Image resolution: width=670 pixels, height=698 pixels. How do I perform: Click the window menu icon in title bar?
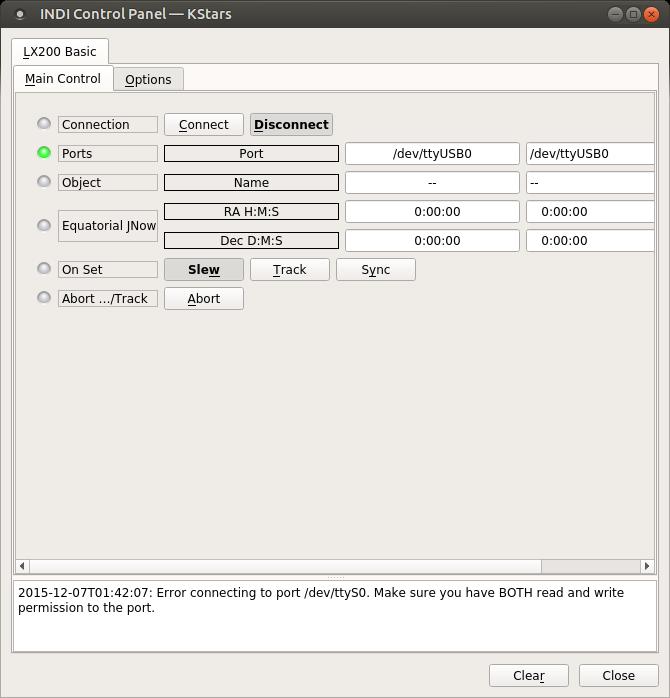click(19, 14)
